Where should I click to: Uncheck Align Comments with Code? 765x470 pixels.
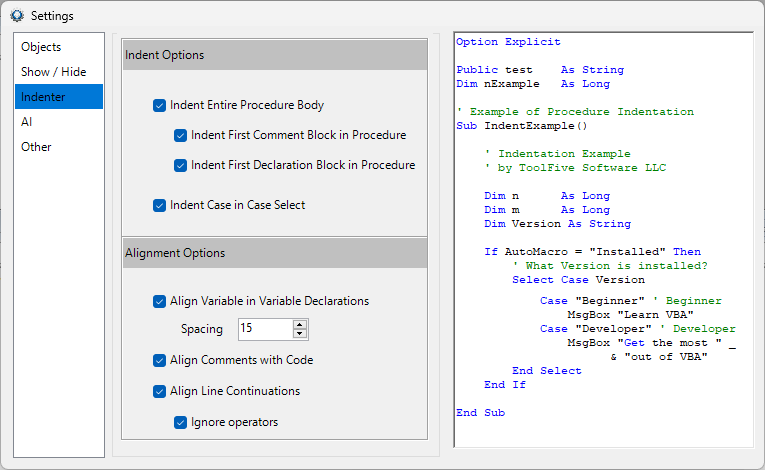160,361
